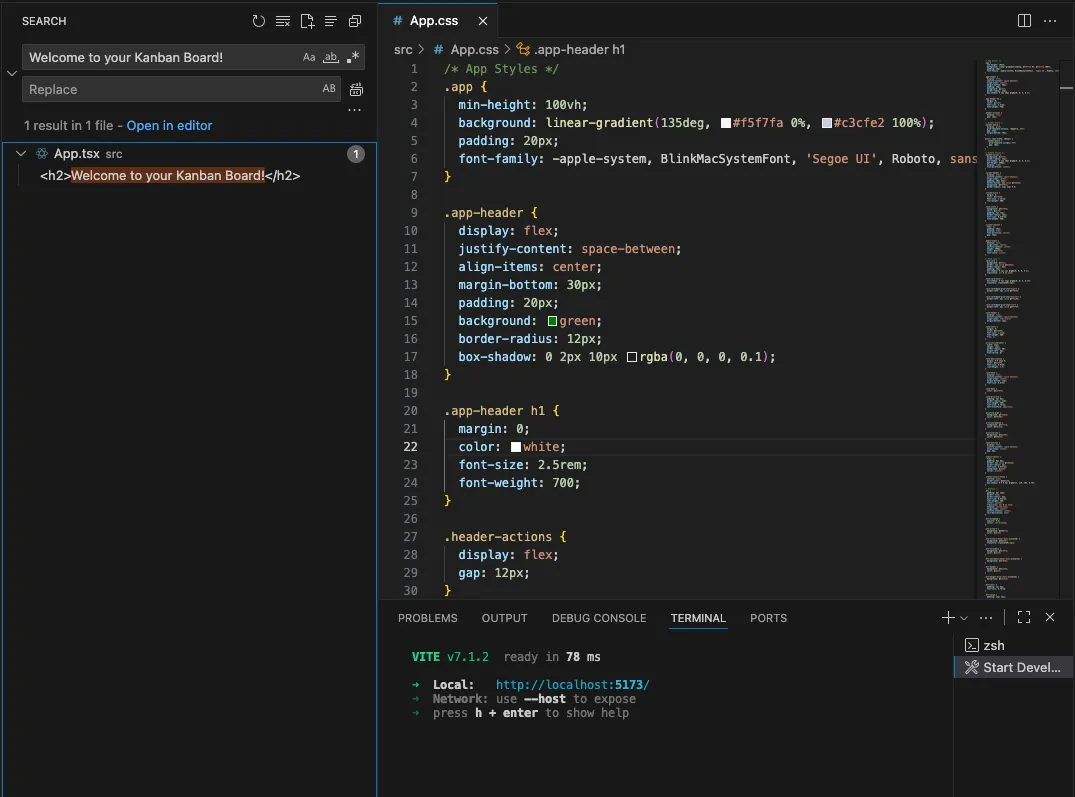Toggle Match Whole Word option
The width and height of the screenshot is (1075, 797).
coord(331,58)
